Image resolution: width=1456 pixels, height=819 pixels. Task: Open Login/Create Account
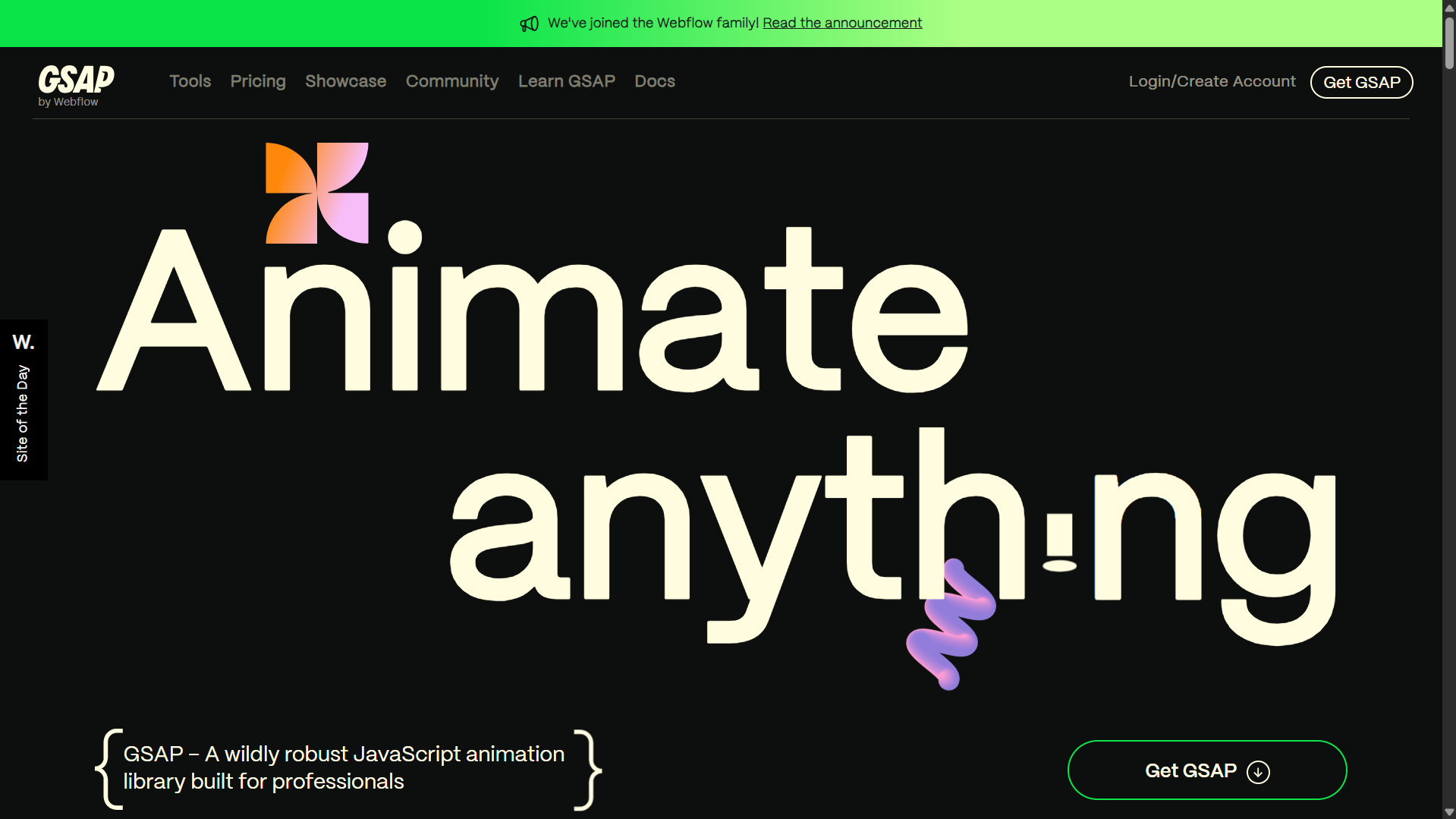(x=1211, y=81)
